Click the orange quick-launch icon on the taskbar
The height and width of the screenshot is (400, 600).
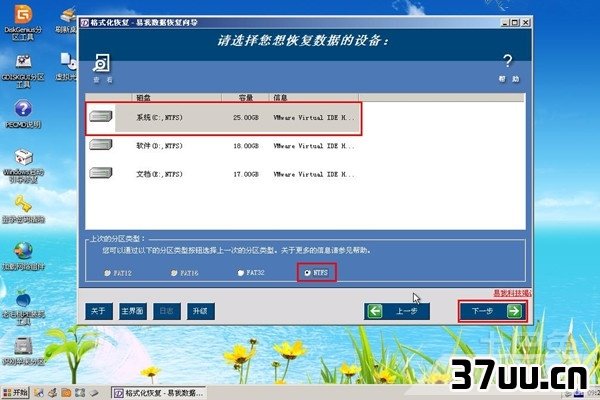click(66, 392)
